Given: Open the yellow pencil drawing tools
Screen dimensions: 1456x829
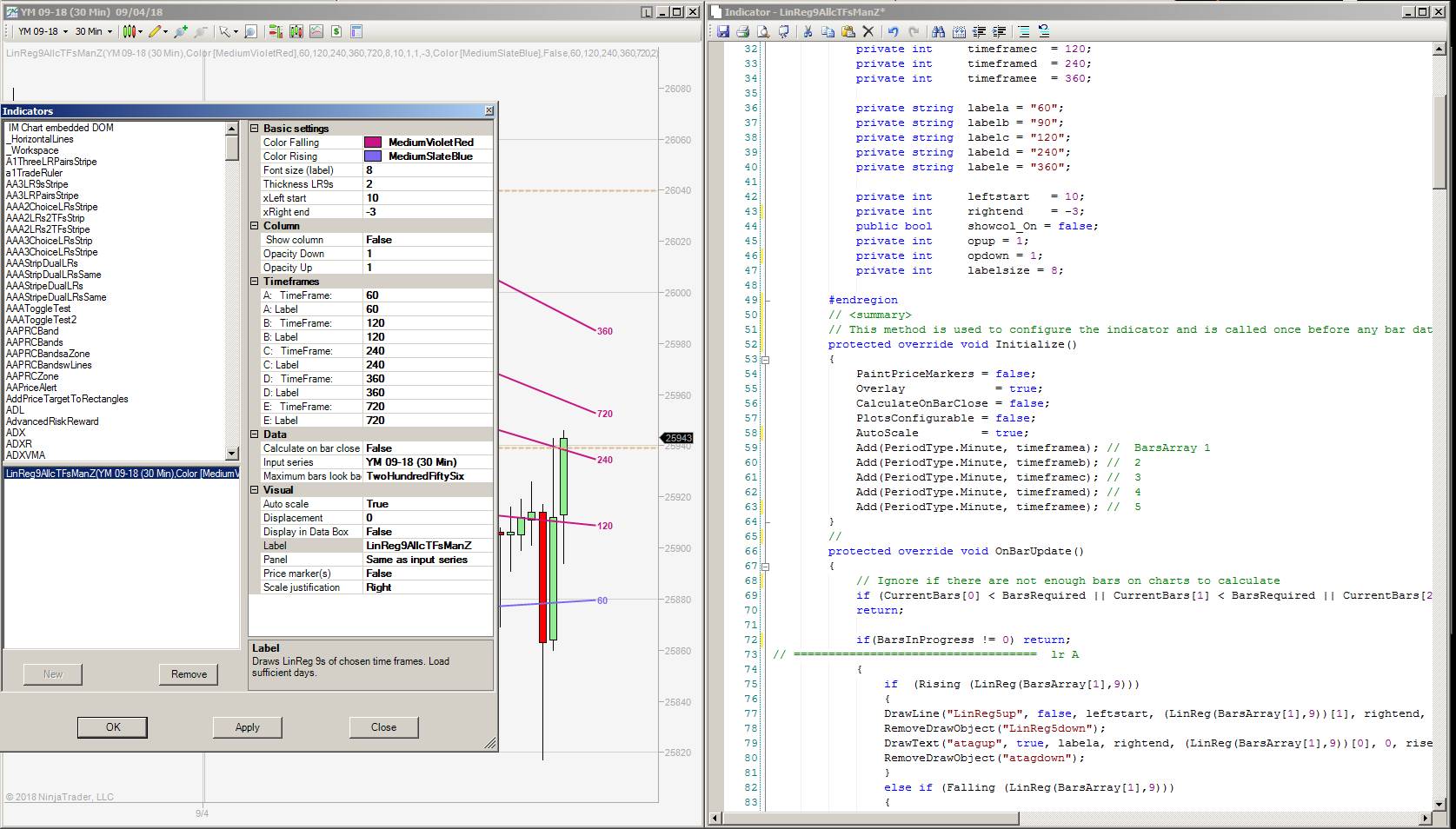Looking at the screenshot, I should pos(155,31).
